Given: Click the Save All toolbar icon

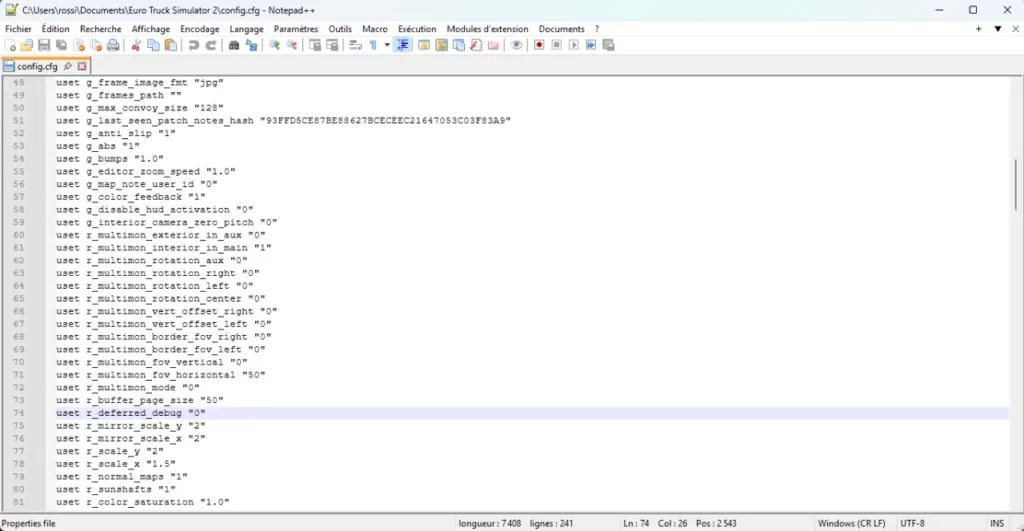Looking at the screenshot, I should tap(61, 45).
